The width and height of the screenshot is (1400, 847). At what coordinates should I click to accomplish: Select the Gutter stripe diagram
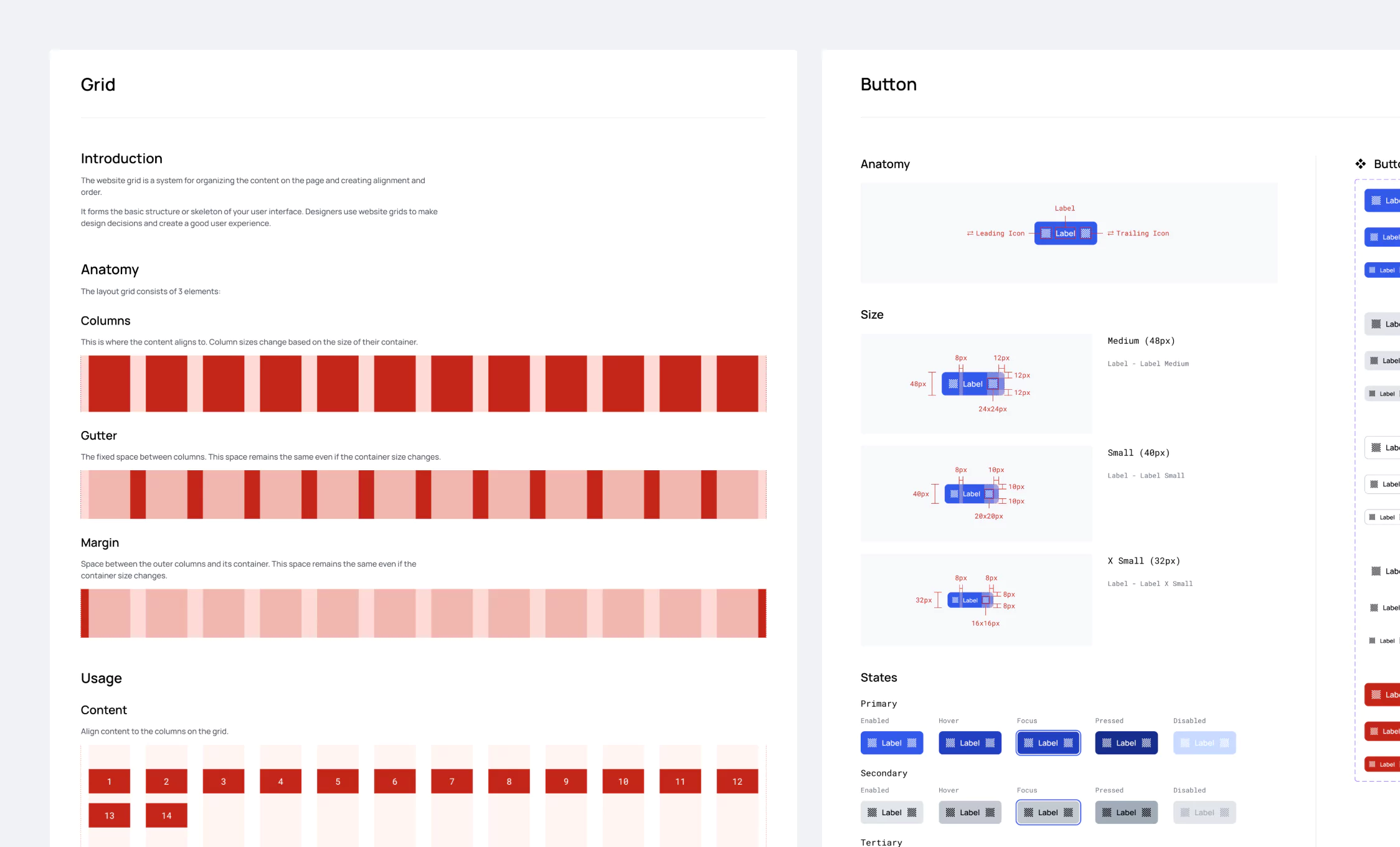tap(423, 494)
